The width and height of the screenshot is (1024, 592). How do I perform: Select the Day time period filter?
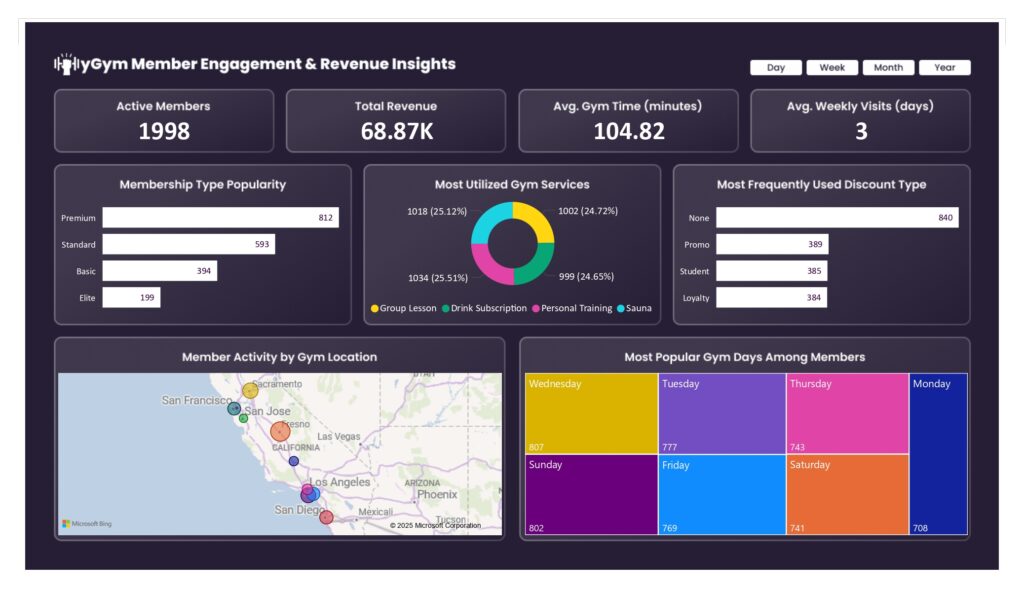pos(775,67)
